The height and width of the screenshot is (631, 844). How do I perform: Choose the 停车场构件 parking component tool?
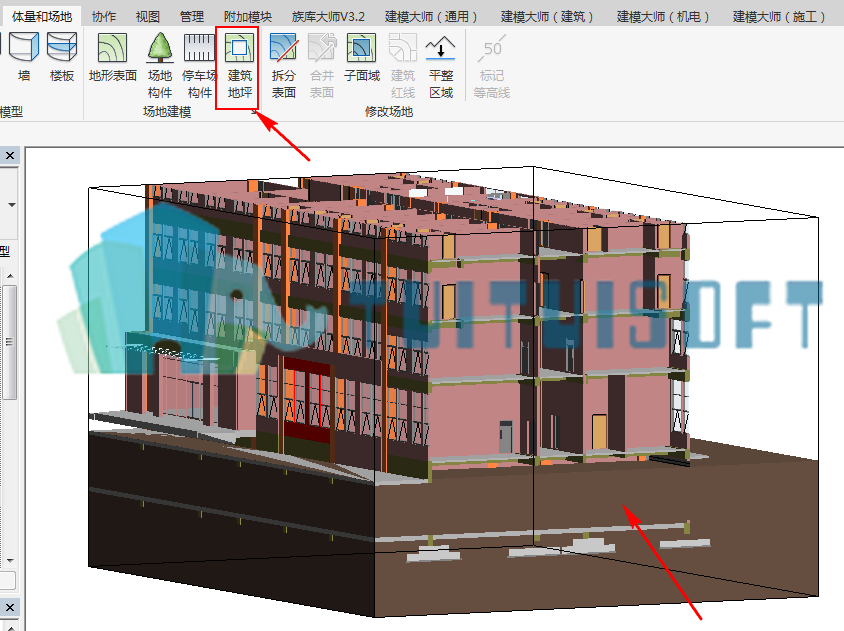click(199, 65)
